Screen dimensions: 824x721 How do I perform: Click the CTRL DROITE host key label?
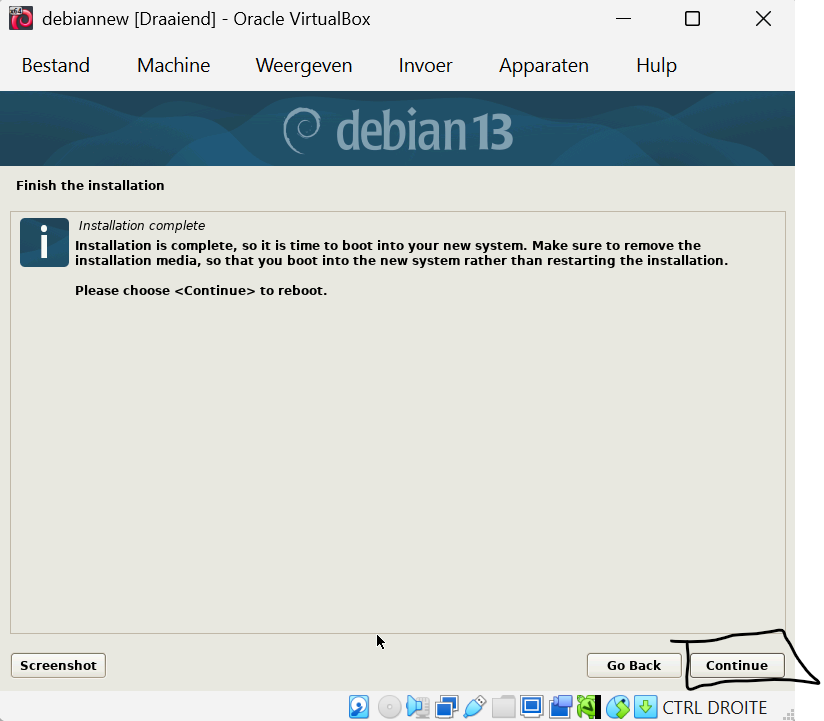pos(715,707)
